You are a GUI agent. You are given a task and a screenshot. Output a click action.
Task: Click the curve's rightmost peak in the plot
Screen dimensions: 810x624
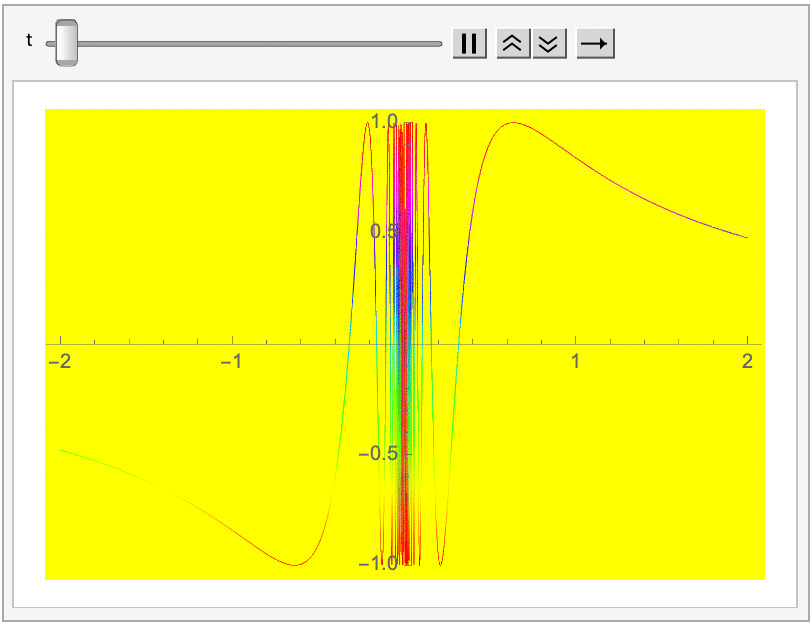513,123
